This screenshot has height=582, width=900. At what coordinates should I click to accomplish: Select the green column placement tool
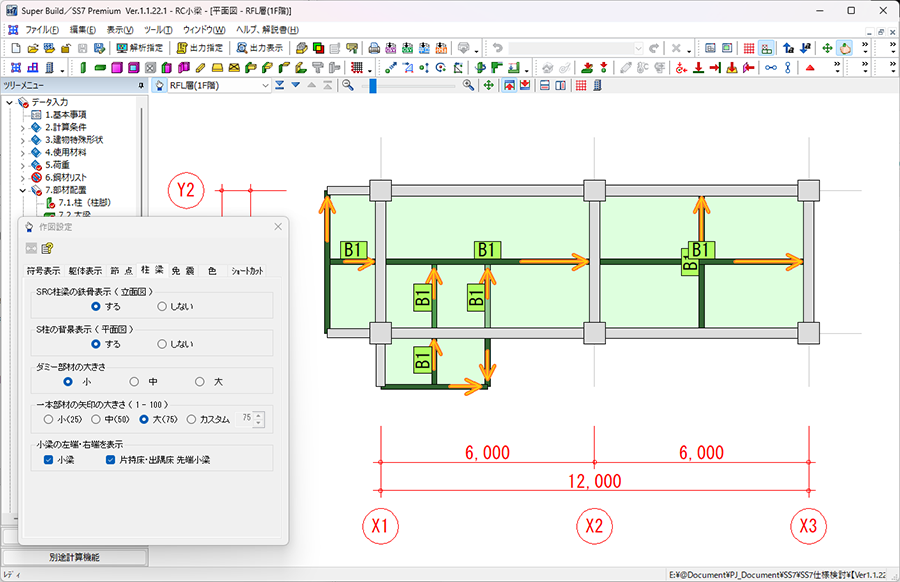[84, 68]
